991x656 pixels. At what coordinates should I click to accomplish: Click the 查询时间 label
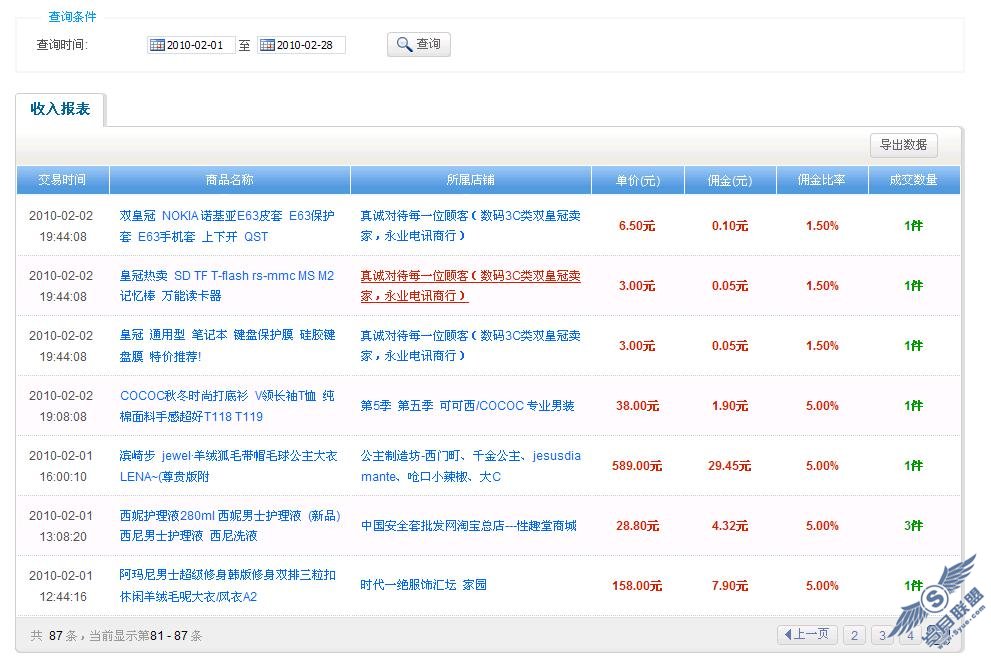click(x=62, y=45)
